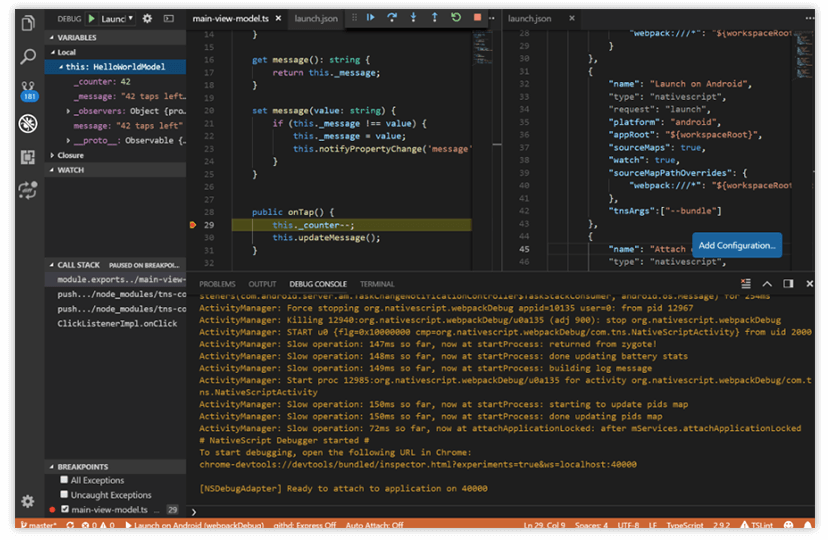Open the Explorer view in the activity bar
This screenshot has width=828, height=540.
click(28, 23)
